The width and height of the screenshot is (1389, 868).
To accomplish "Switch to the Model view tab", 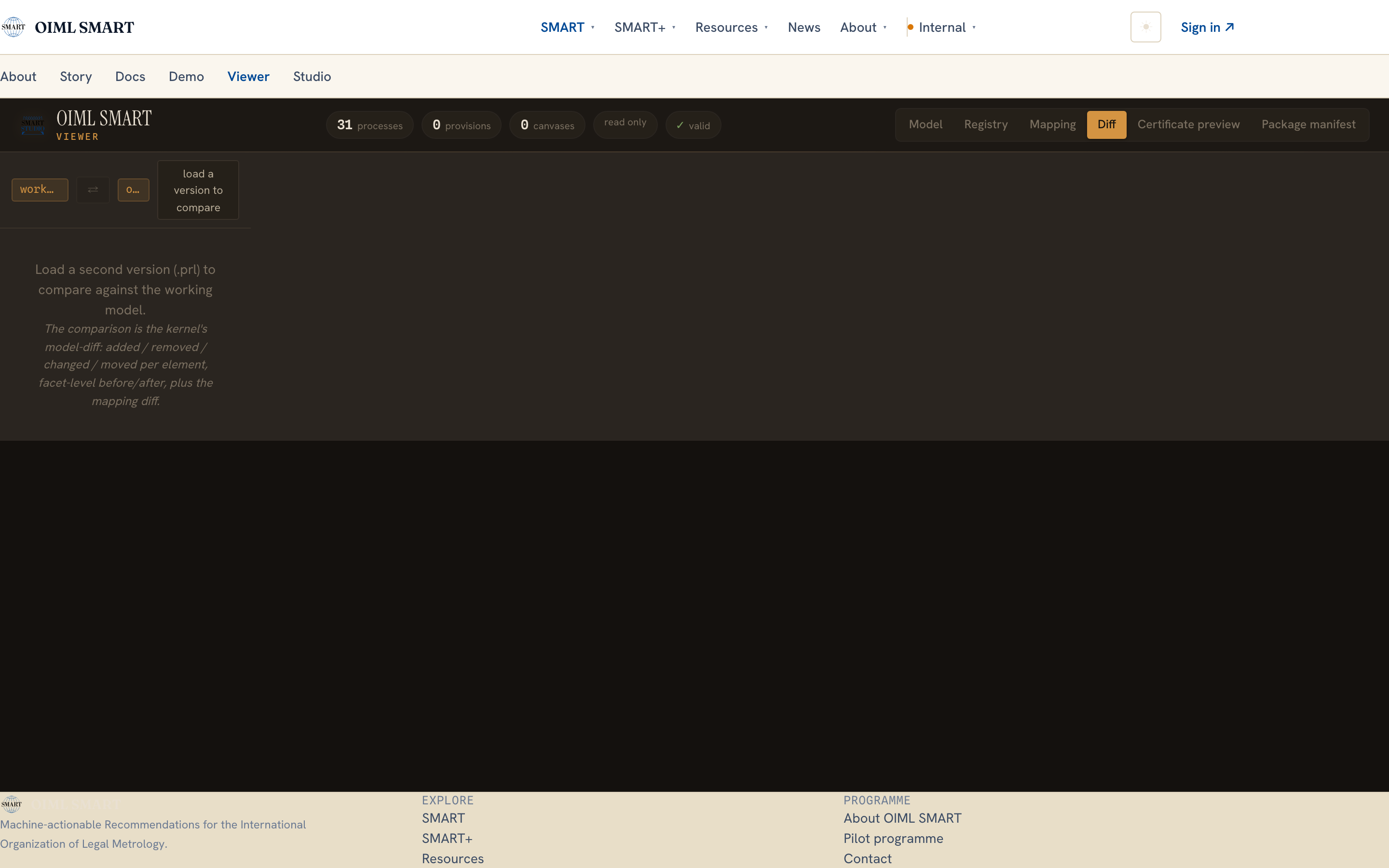I will 925,124.
